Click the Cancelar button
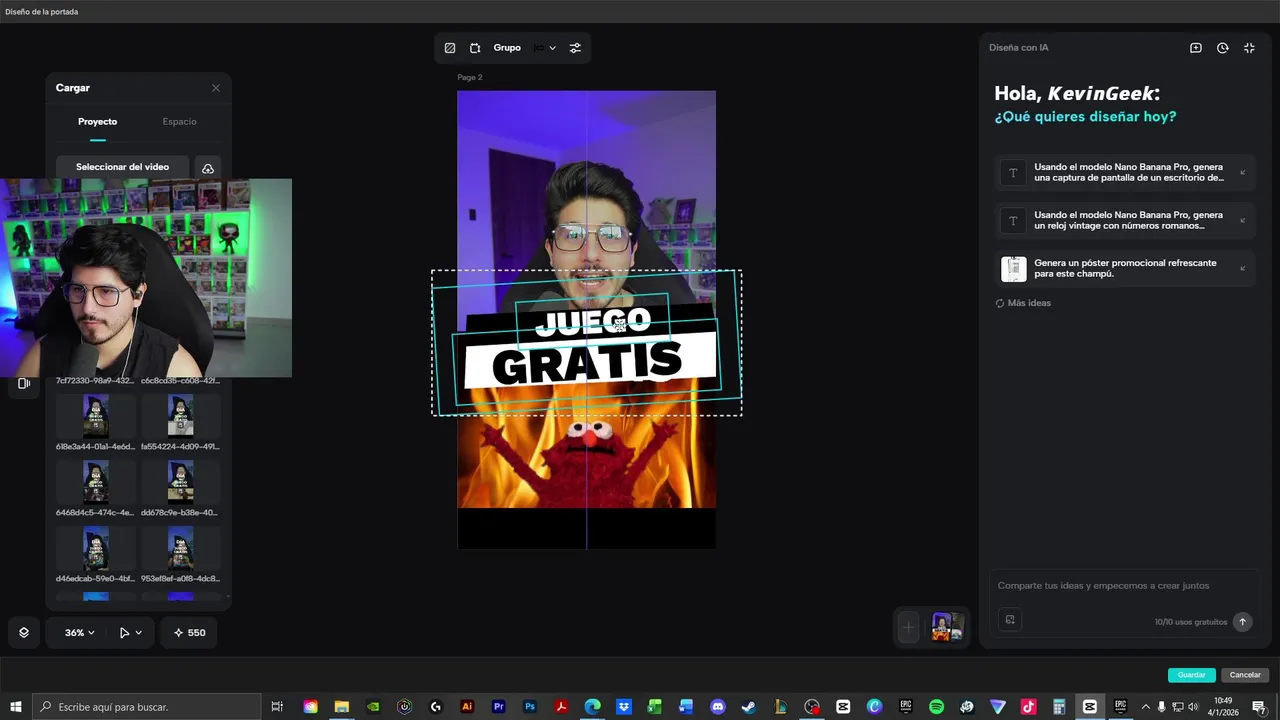Viewport: 1280px width, 720px height. 1245,675
